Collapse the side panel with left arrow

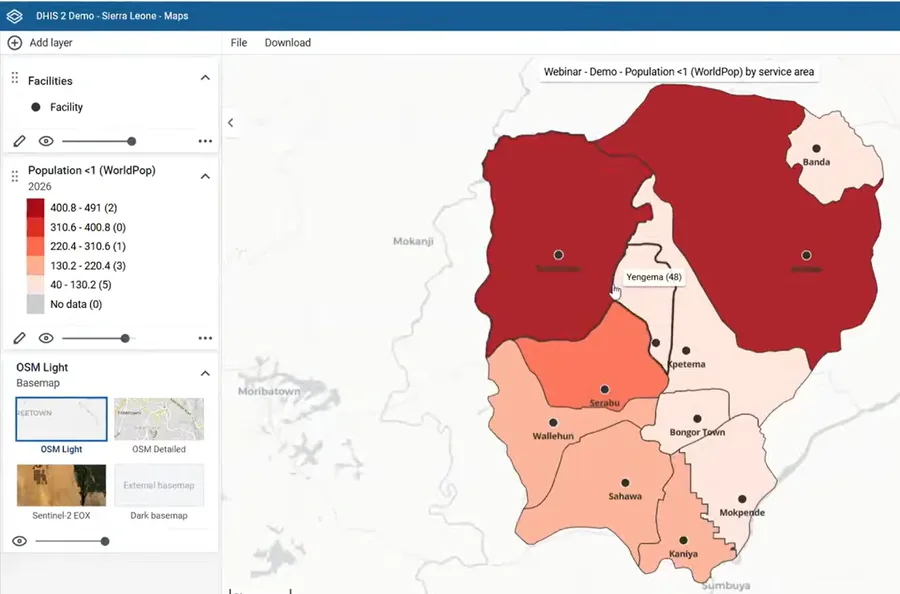tap(231, 123)
